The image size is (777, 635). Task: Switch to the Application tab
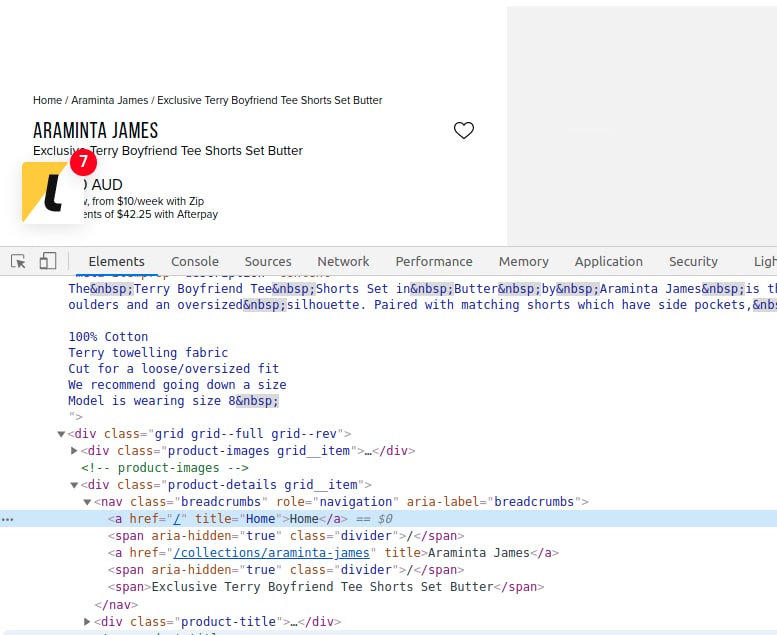click(x=609, y=262)
